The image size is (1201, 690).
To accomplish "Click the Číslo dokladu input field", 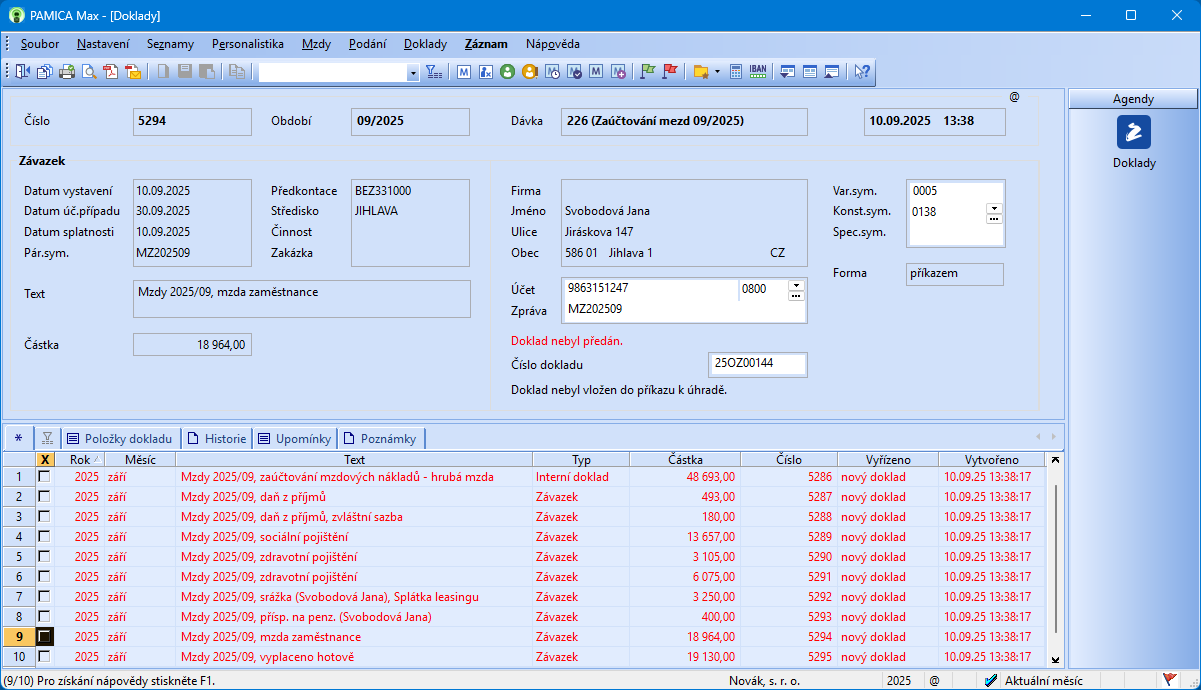I will click(x=757, y=364).
